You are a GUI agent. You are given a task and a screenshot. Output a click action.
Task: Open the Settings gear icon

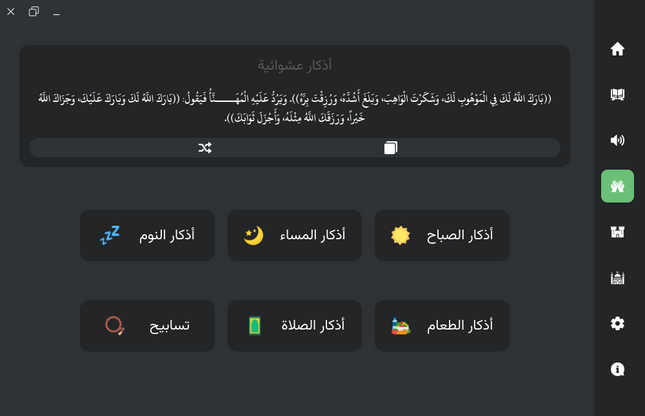pos(617,323)
